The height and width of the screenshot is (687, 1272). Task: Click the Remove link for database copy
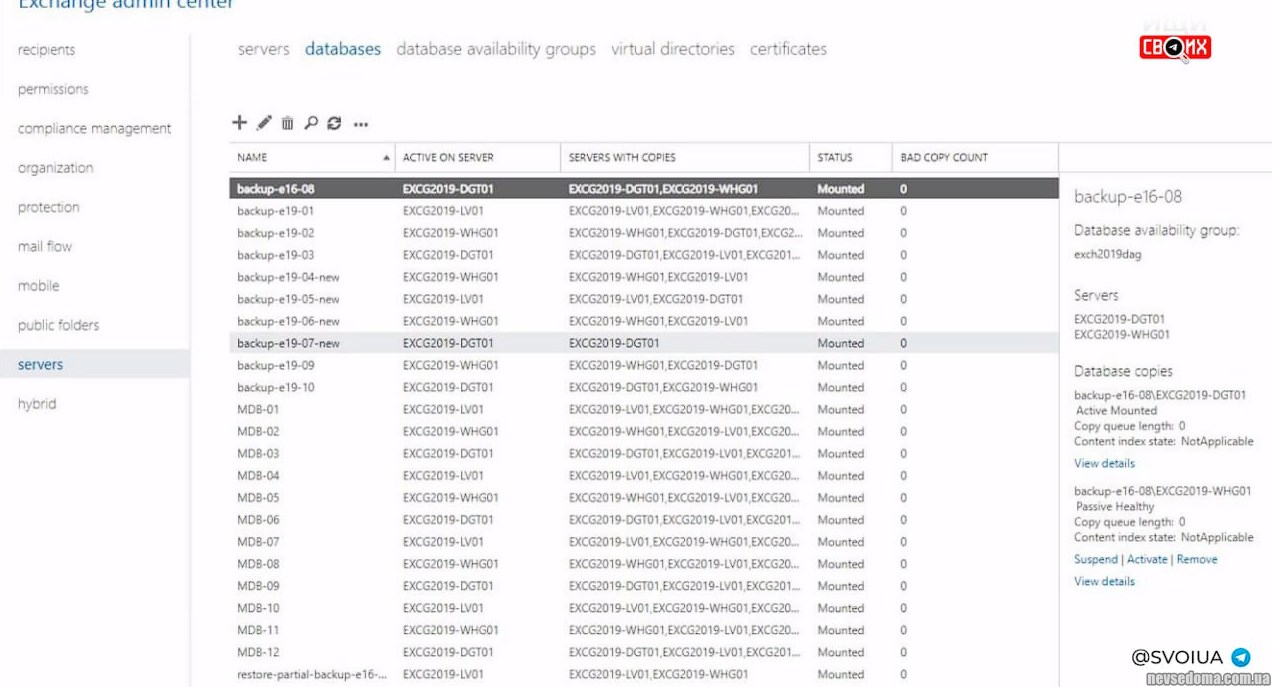pos(1197,559)
